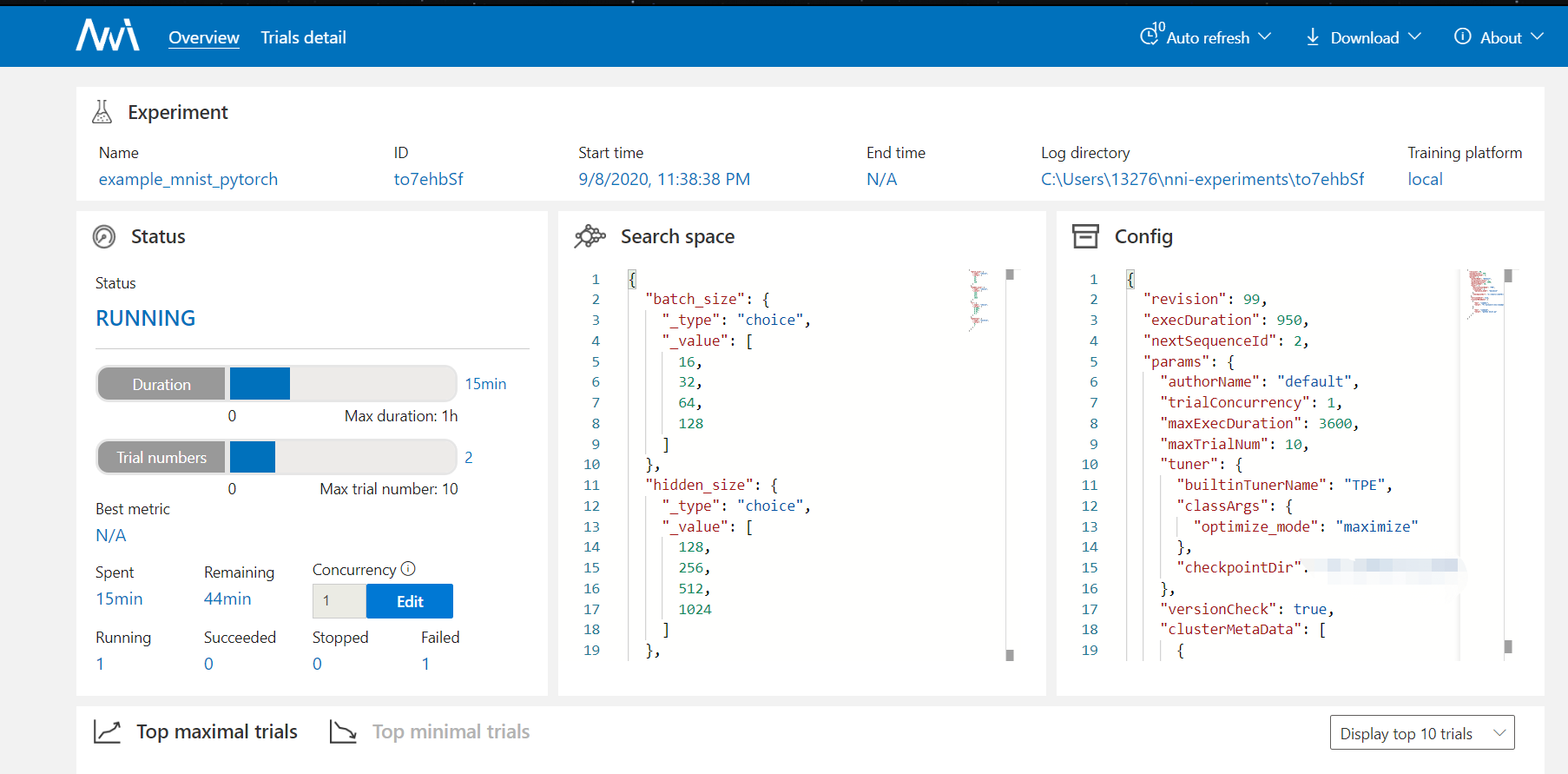Click the "revision": 99 line in Config
This screenshot has height=774, width=1568.
(1205, 299)
